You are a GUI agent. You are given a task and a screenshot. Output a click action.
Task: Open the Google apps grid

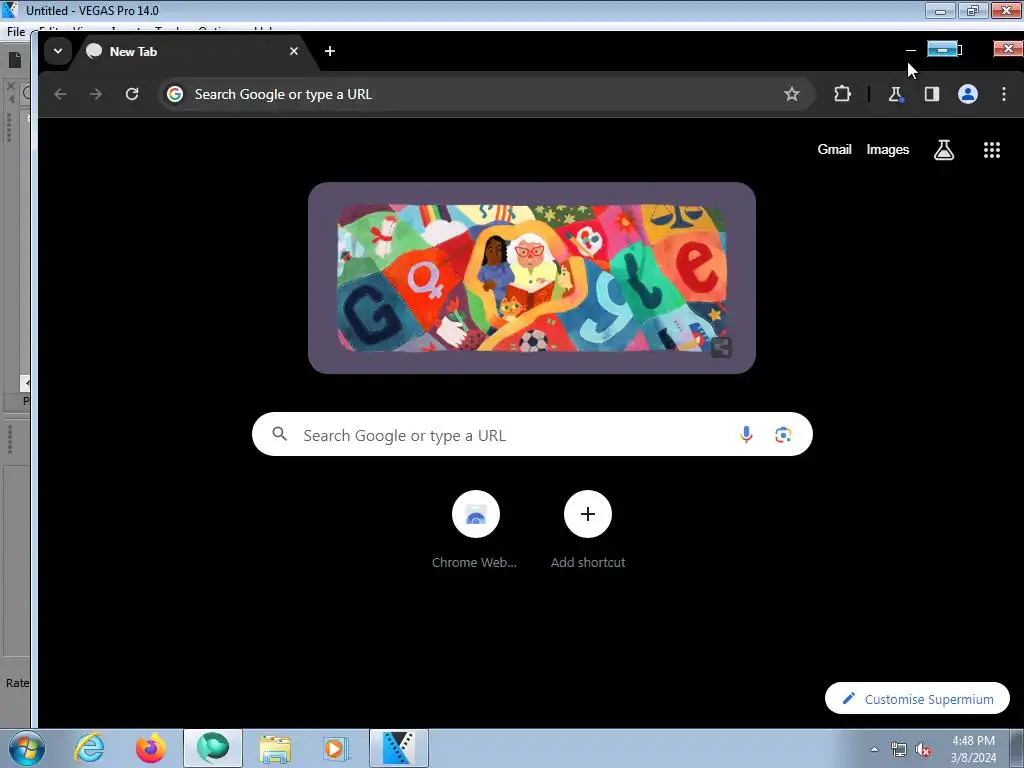pos(992,150)
